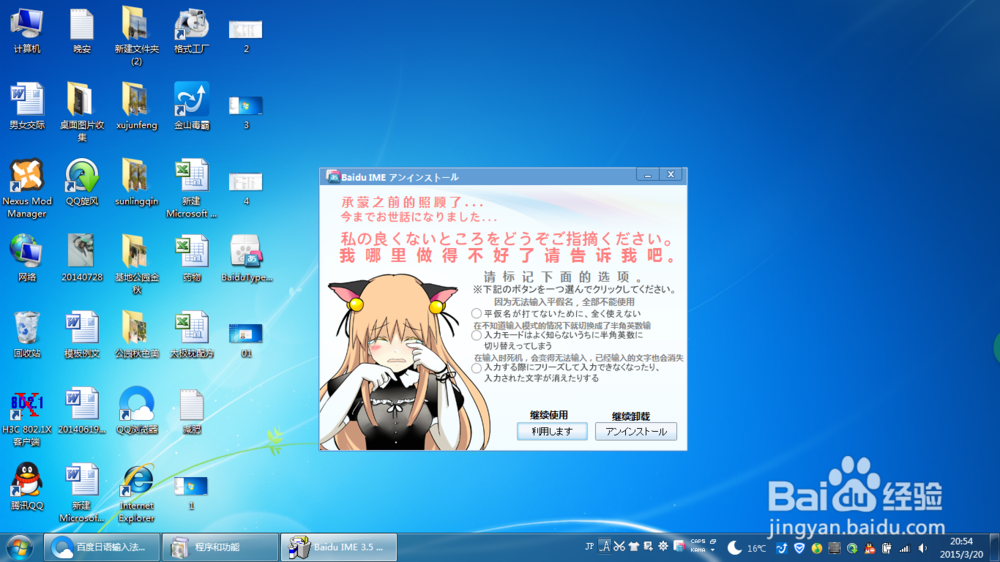Select desktop thumbnail file named 2
1000x562 pixels.
[246, 36]
